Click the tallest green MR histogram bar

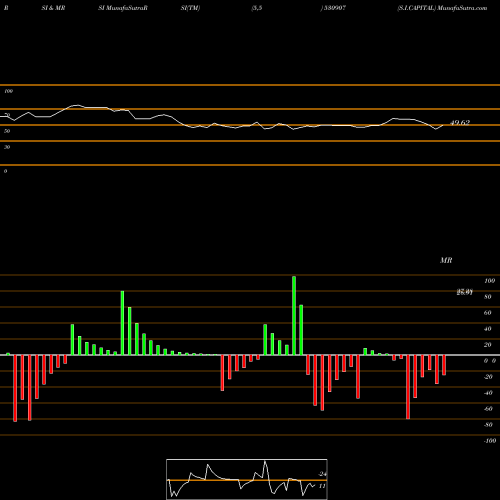click(294, 315)
